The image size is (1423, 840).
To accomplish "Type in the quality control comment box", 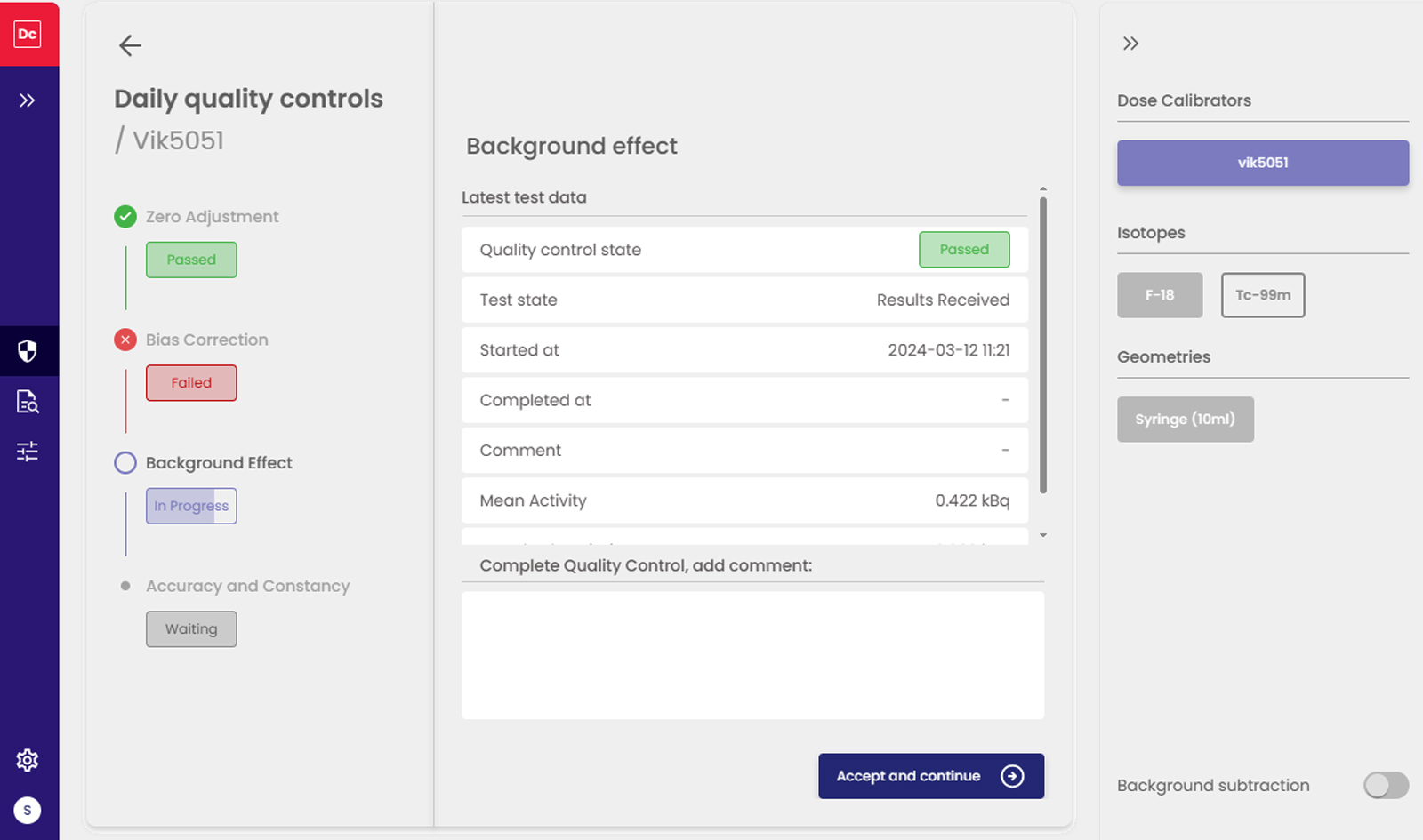I will 752,655.
